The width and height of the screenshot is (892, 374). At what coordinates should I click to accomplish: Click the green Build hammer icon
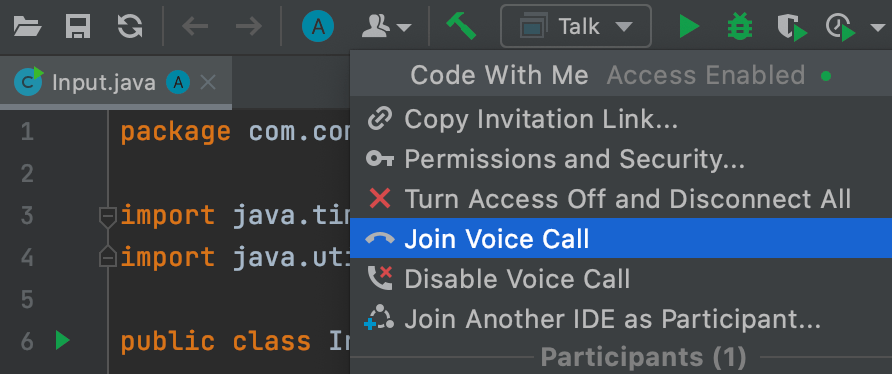tap(461, 26)
